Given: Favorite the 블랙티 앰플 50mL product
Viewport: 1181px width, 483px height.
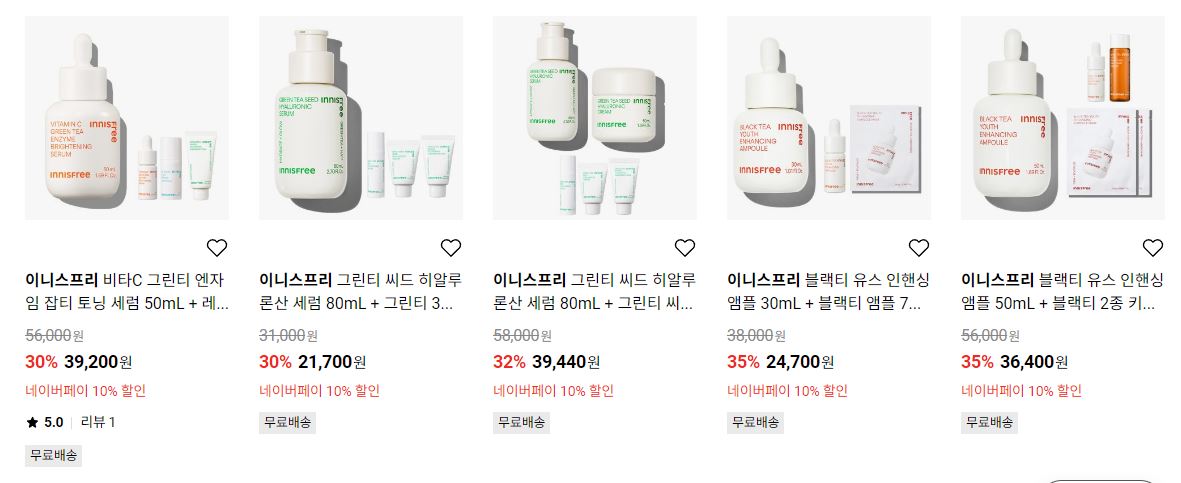Looking at the screenshot, I should [1152, 247].
